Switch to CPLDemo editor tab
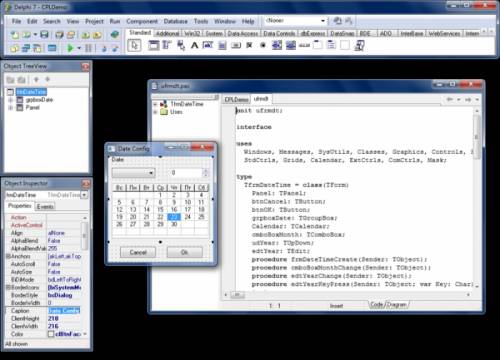500x360 pixels. point(236,99)
